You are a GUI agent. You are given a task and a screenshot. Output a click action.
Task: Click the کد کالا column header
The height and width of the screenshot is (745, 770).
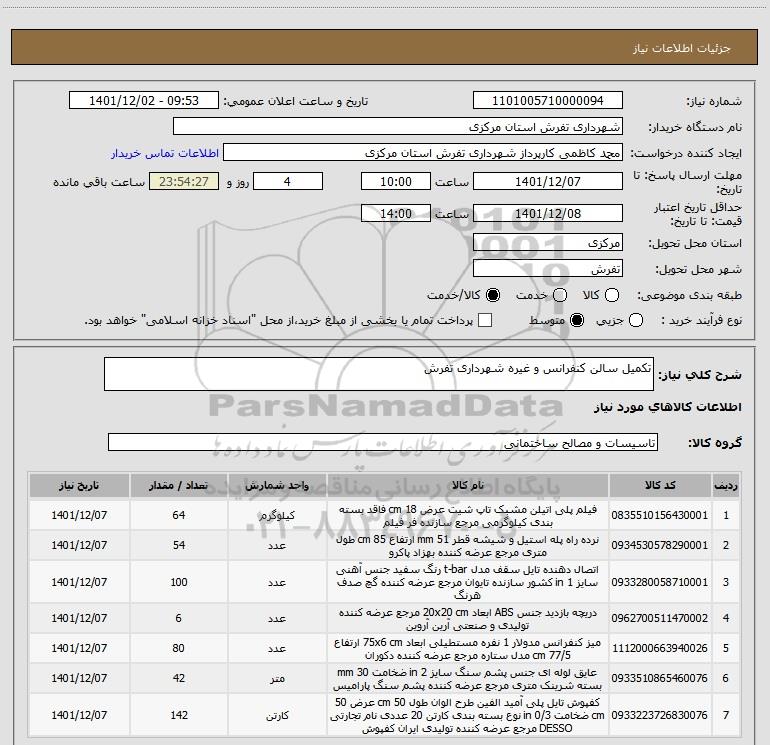[x=660, y=486]
